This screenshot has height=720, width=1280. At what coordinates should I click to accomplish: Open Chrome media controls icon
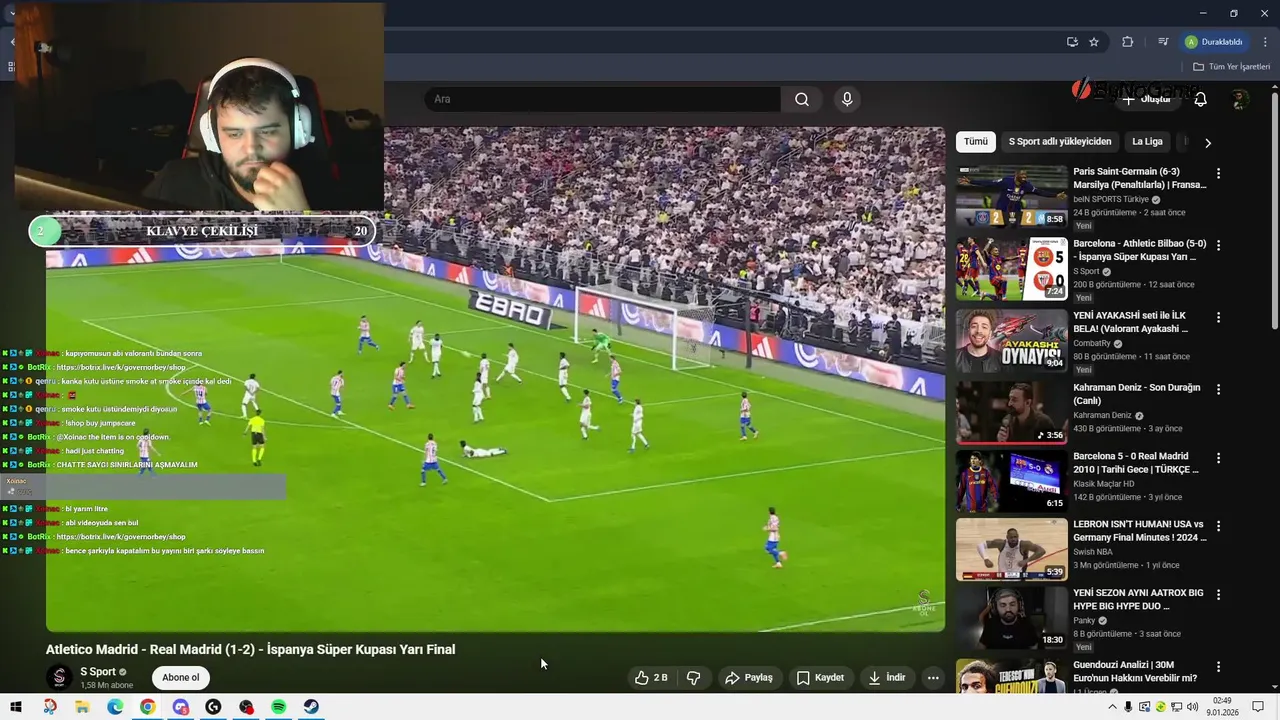pyautogui.click(x=1163, y=42)
